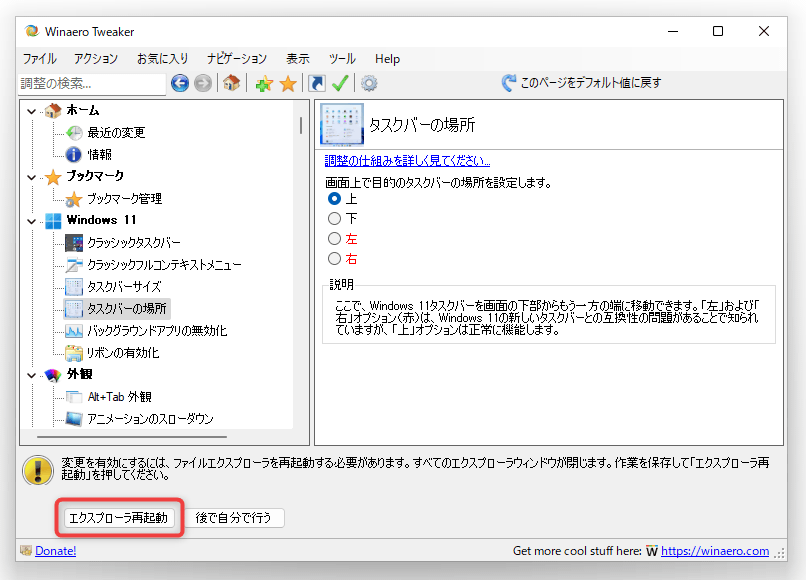Open the 表示 menu

pyautogui.click(x=298, y=59)
